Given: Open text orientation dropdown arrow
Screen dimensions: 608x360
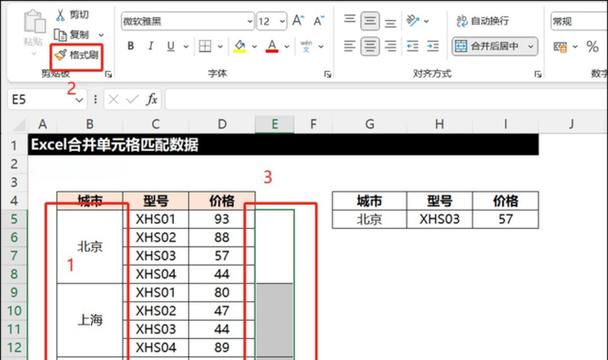Looking at the screenshot, I should click(427, 21).
